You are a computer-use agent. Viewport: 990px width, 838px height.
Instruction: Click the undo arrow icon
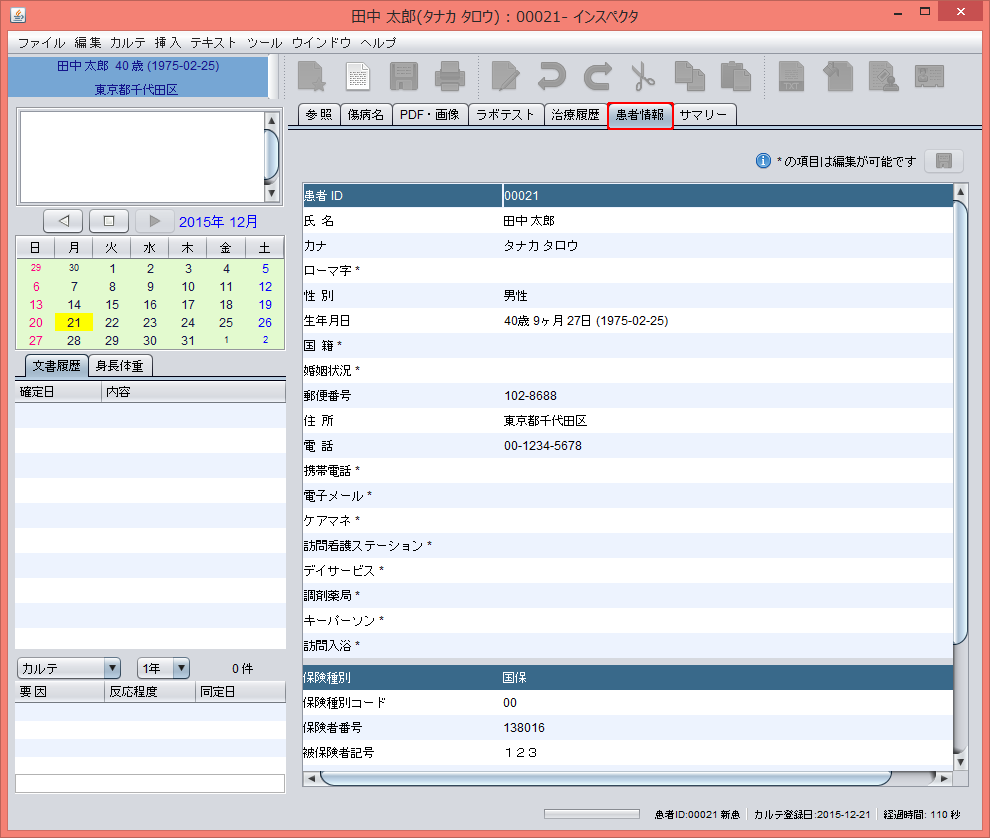click(x=551, y=77)
